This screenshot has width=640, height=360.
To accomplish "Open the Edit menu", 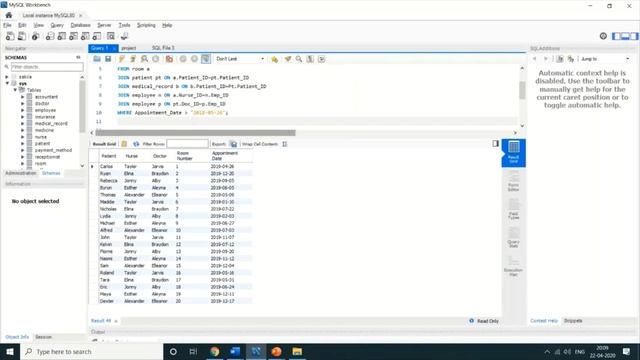I will point(22,25).
